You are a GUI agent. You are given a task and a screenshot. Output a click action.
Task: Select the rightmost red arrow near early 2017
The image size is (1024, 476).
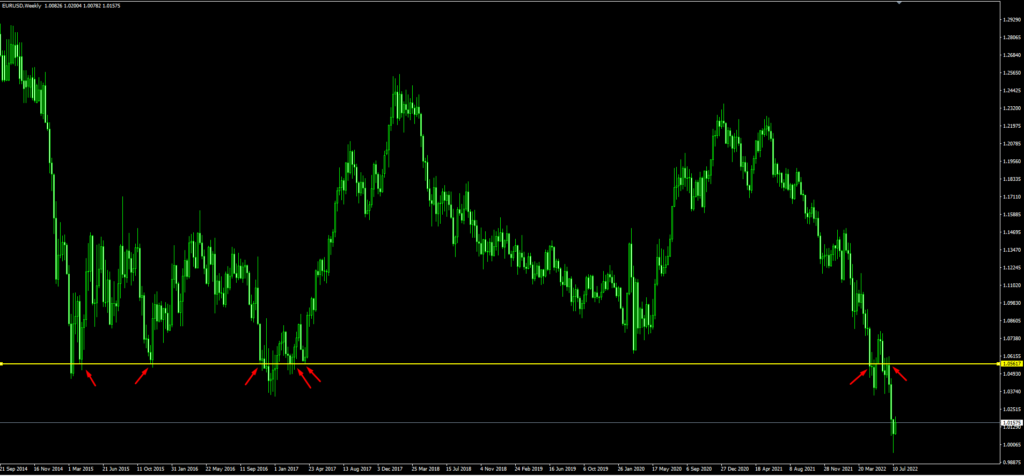point(315,375)
